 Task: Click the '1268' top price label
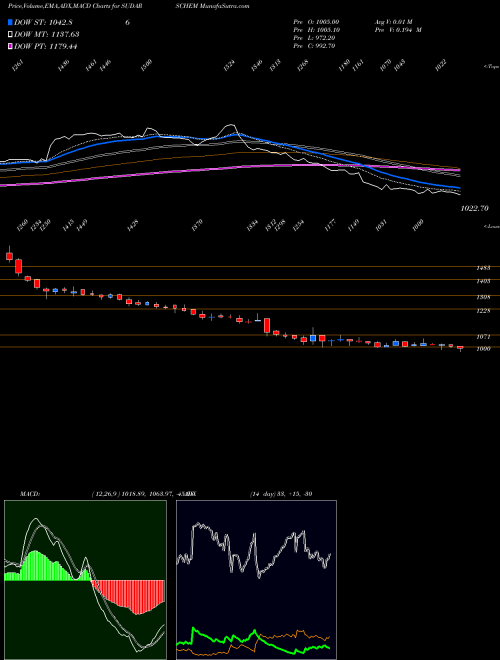click(x=303, y=66)
